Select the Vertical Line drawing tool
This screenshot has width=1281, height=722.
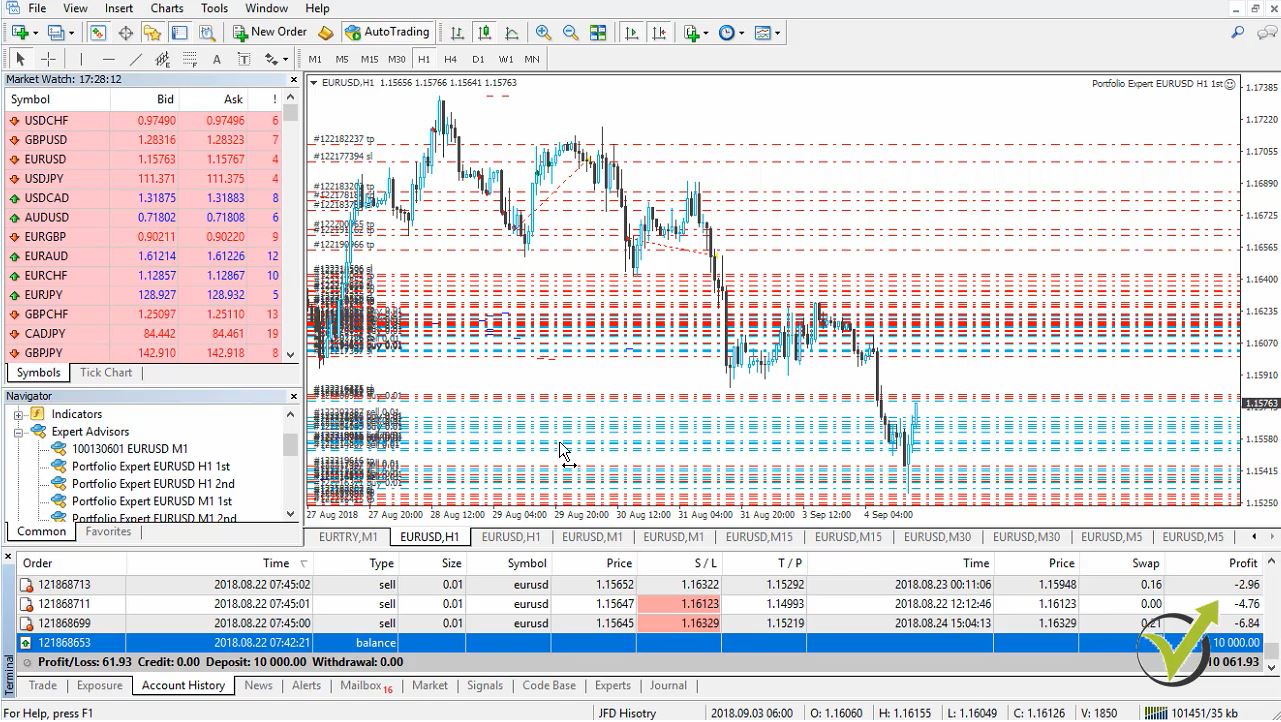click(x=81, y=58)
